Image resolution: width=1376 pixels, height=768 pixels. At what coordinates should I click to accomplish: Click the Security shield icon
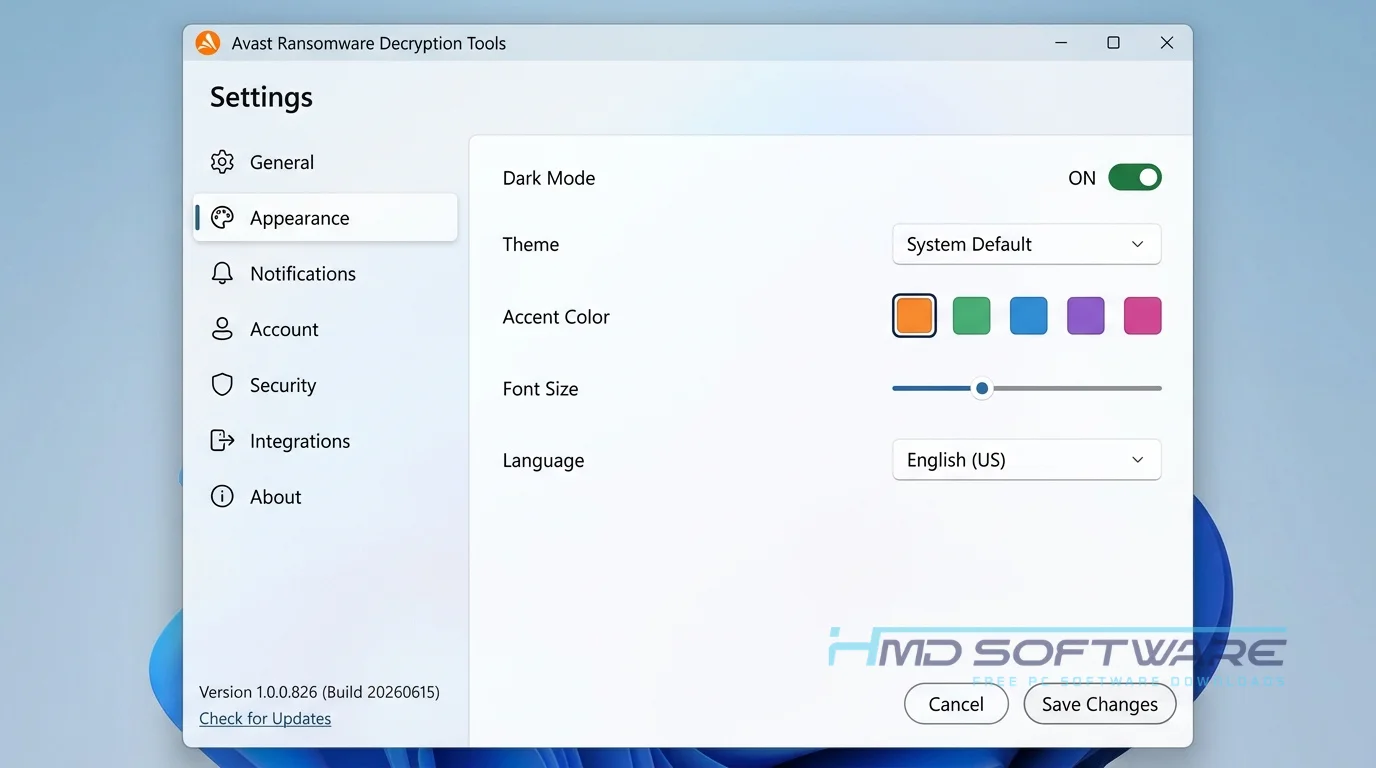pyautogui.click(x=222, y=385)
